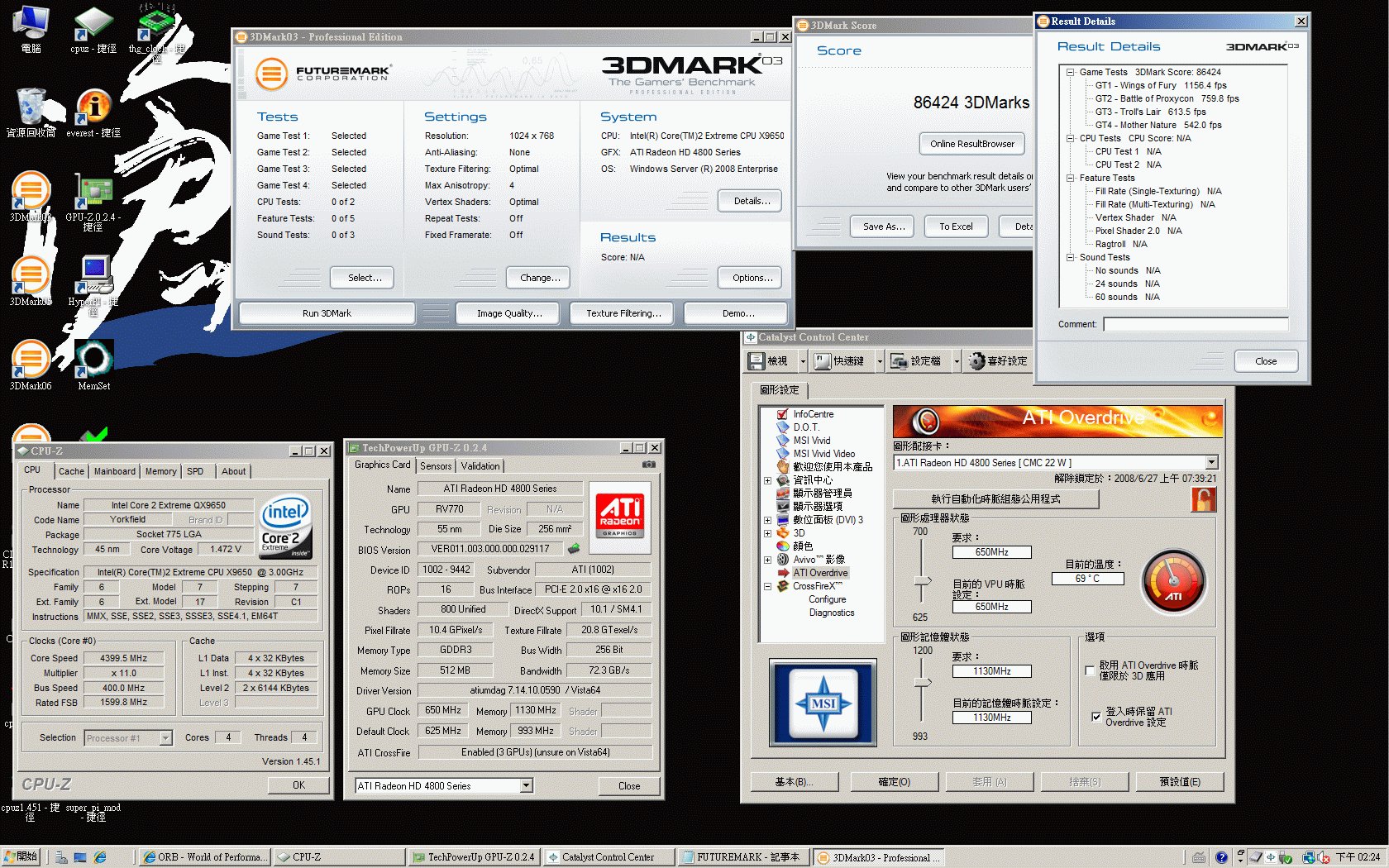Click the Overdrive unlock padlock icon
Image resolution: width=1389 pixels, height=868 pixels.
pyautogui.click(x=1203, y=498)
